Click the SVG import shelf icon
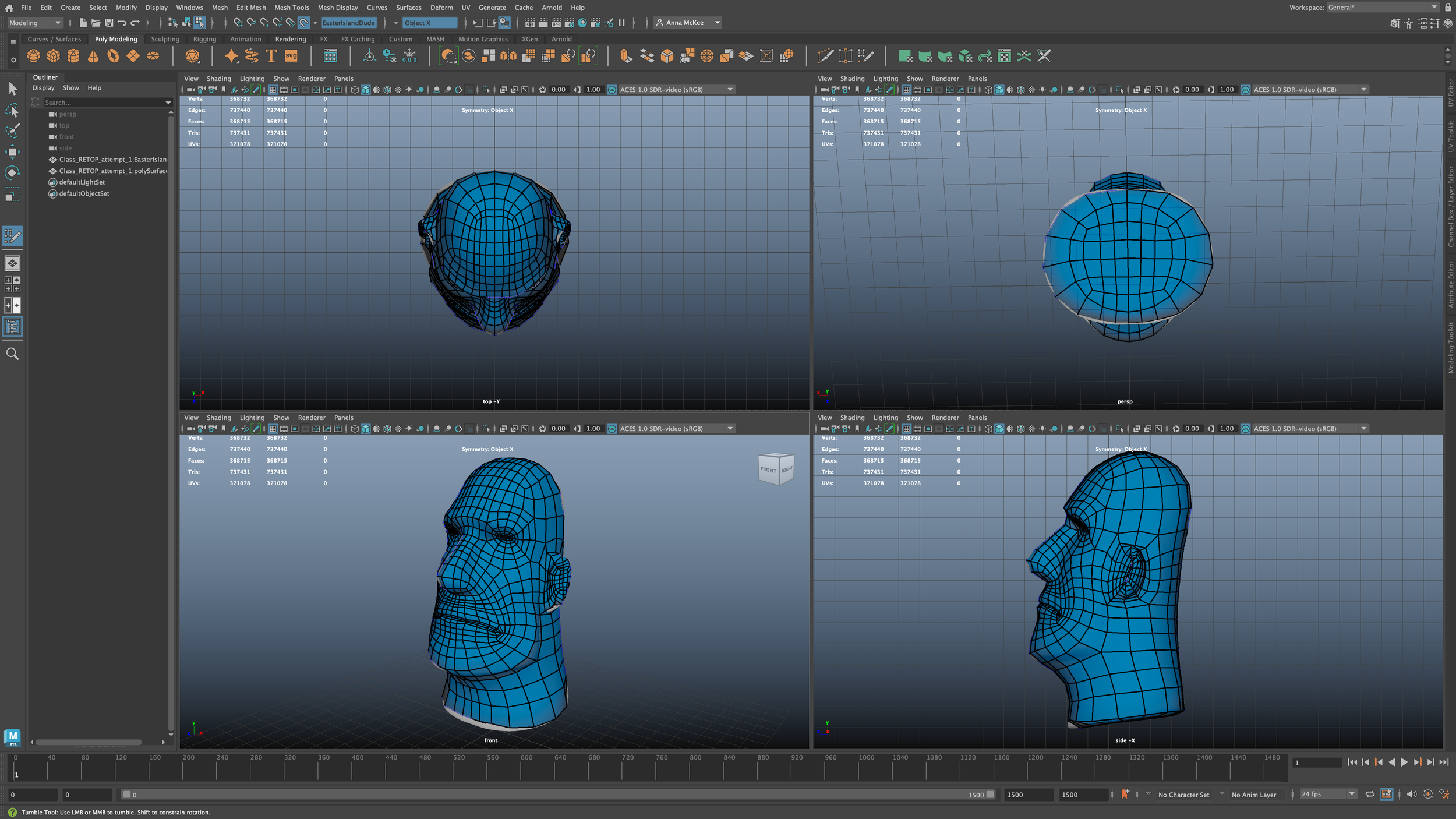Viewport: 1456px width, 819px height. point(291,56)
